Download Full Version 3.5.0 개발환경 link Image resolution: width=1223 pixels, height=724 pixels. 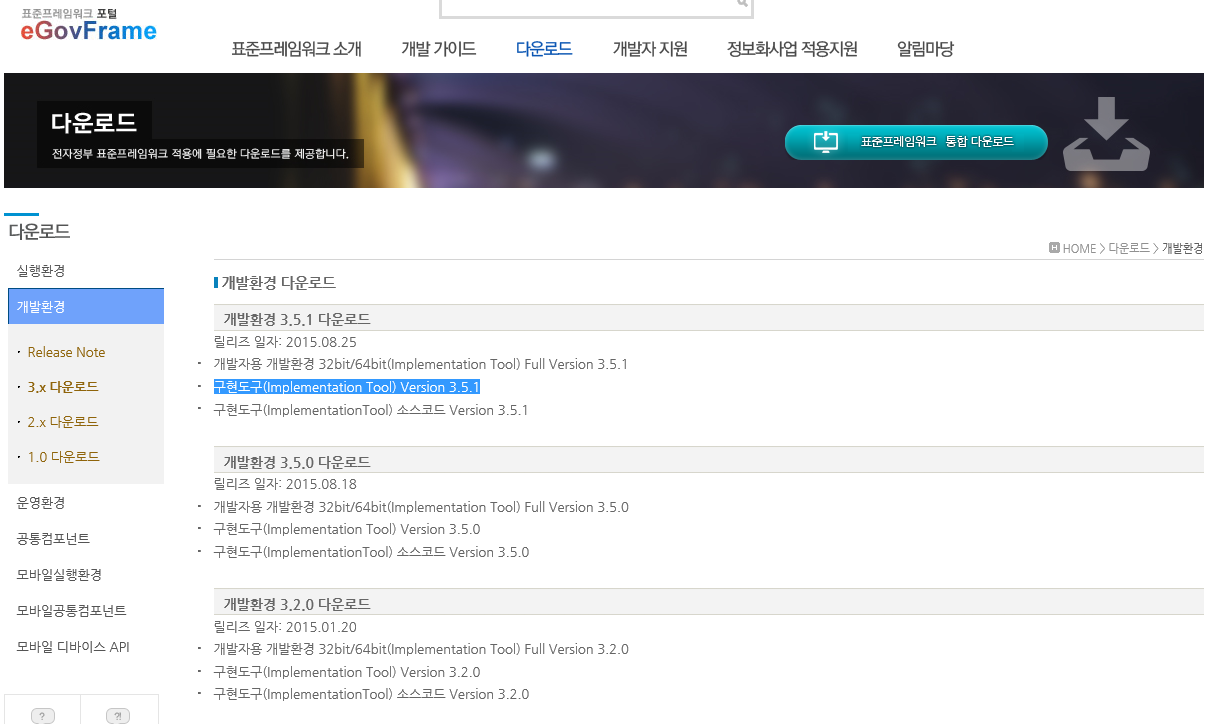point(420,507)
